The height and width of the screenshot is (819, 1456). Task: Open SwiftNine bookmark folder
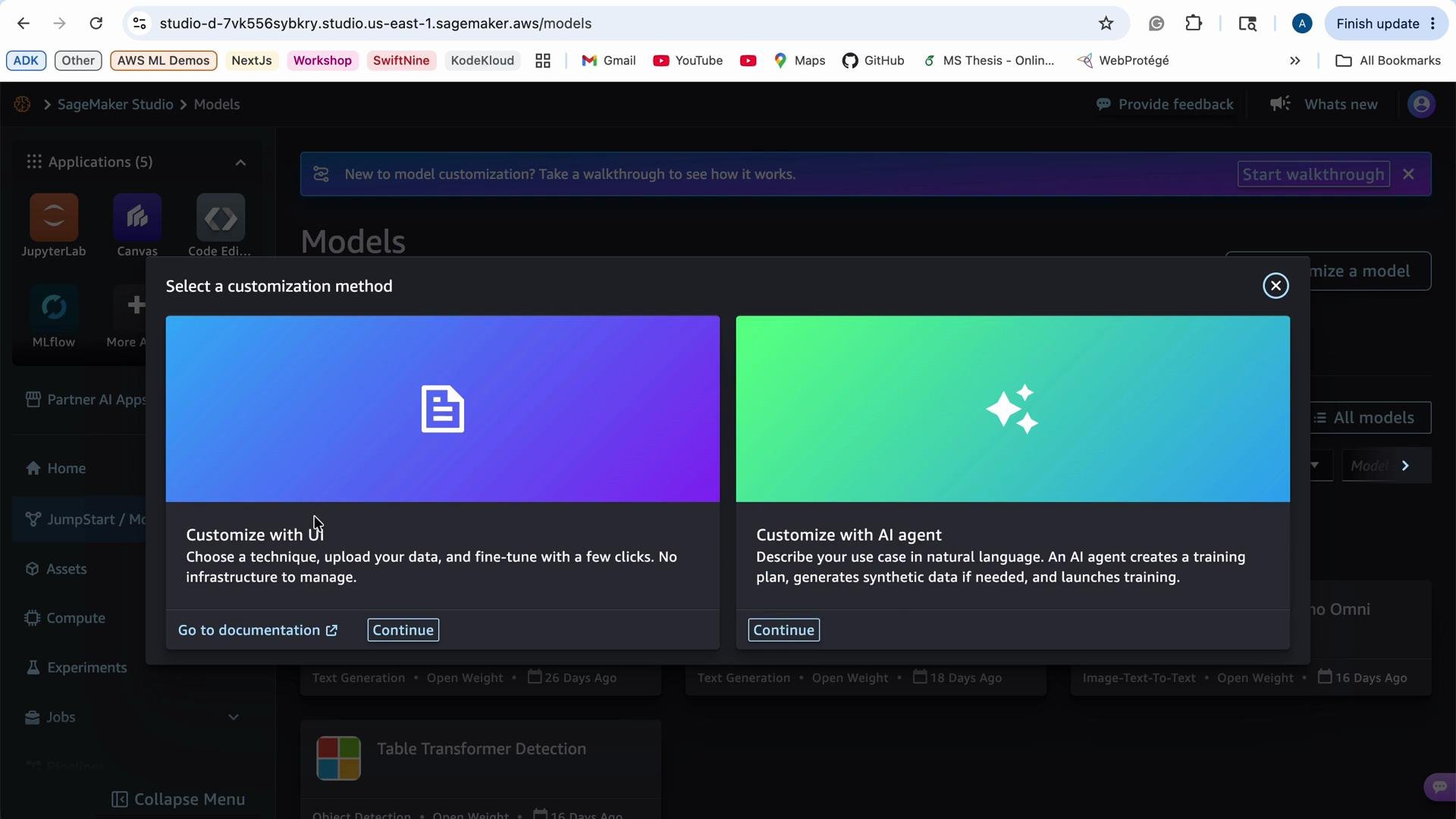pos(401,61)
